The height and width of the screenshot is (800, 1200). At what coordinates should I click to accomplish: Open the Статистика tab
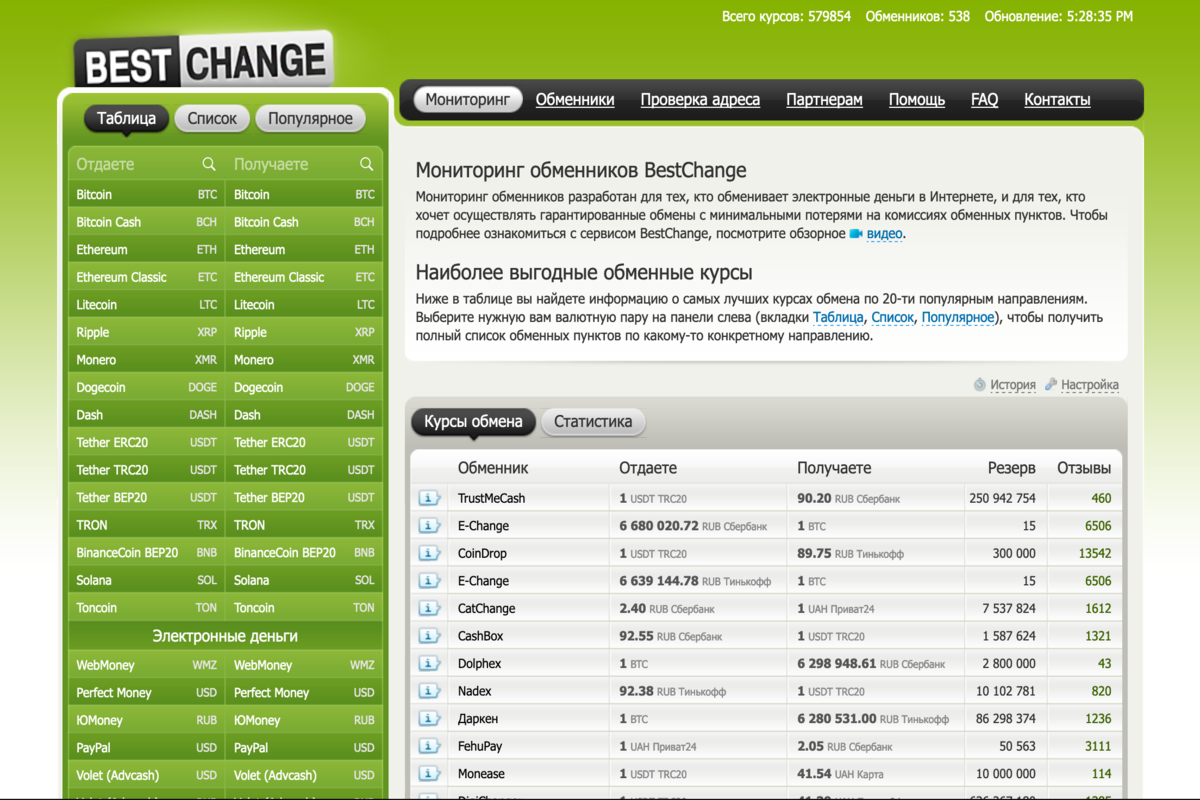pos(593,421)
